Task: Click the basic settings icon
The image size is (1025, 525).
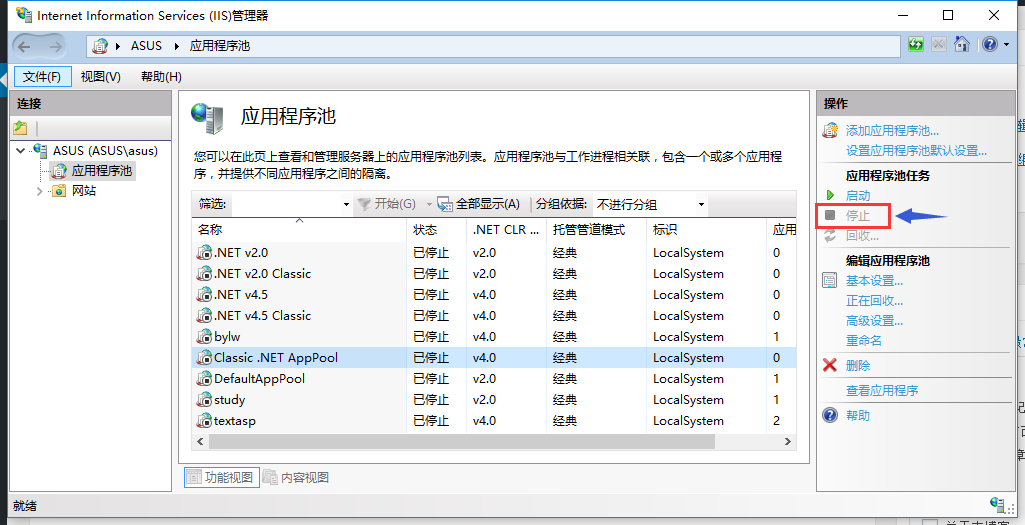Action: [830, 281]
